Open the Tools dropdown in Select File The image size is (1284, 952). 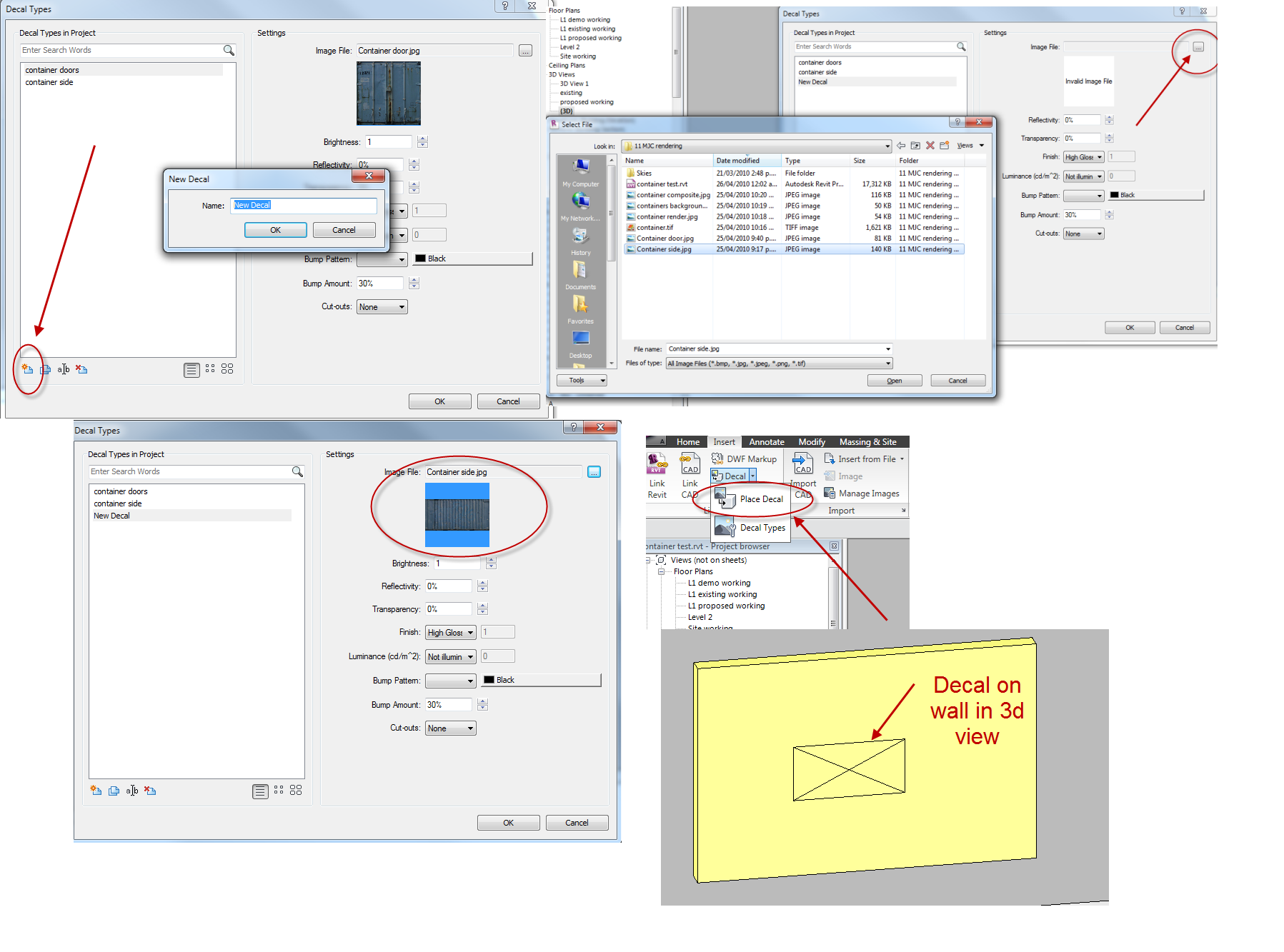[582, 381]
